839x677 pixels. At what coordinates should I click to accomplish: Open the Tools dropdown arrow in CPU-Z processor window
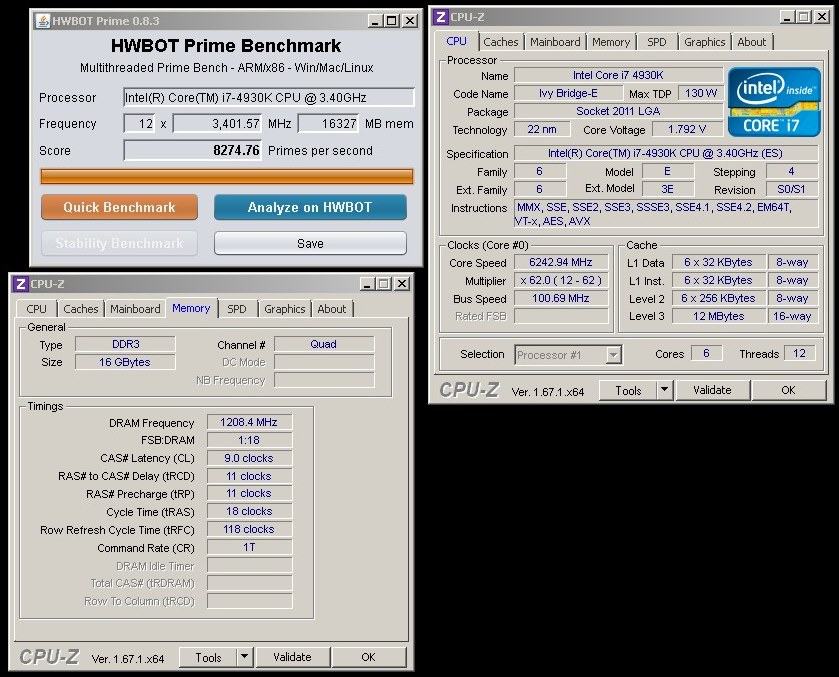(x=665, y=390)
